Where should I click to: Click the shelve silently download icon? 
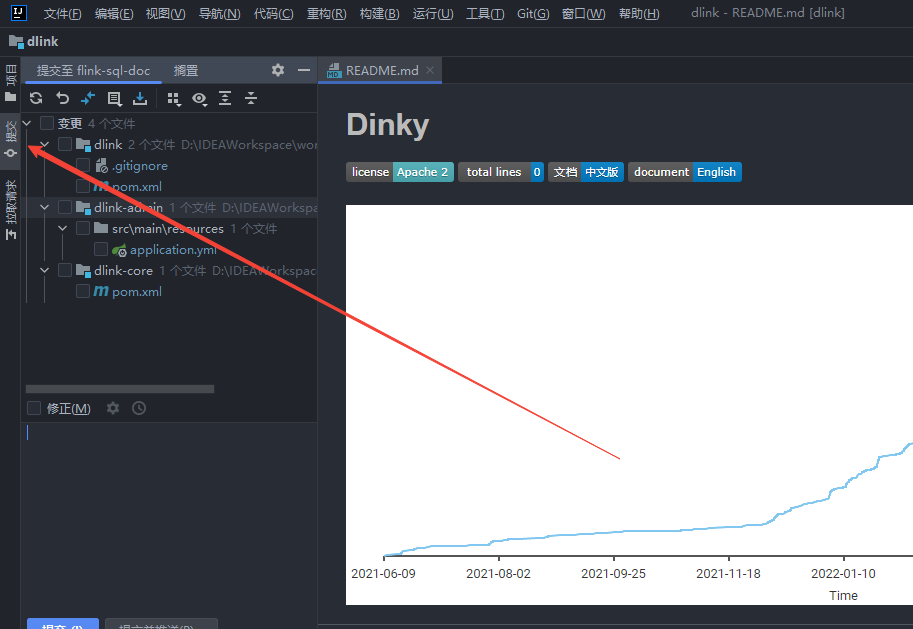point(140,98)
